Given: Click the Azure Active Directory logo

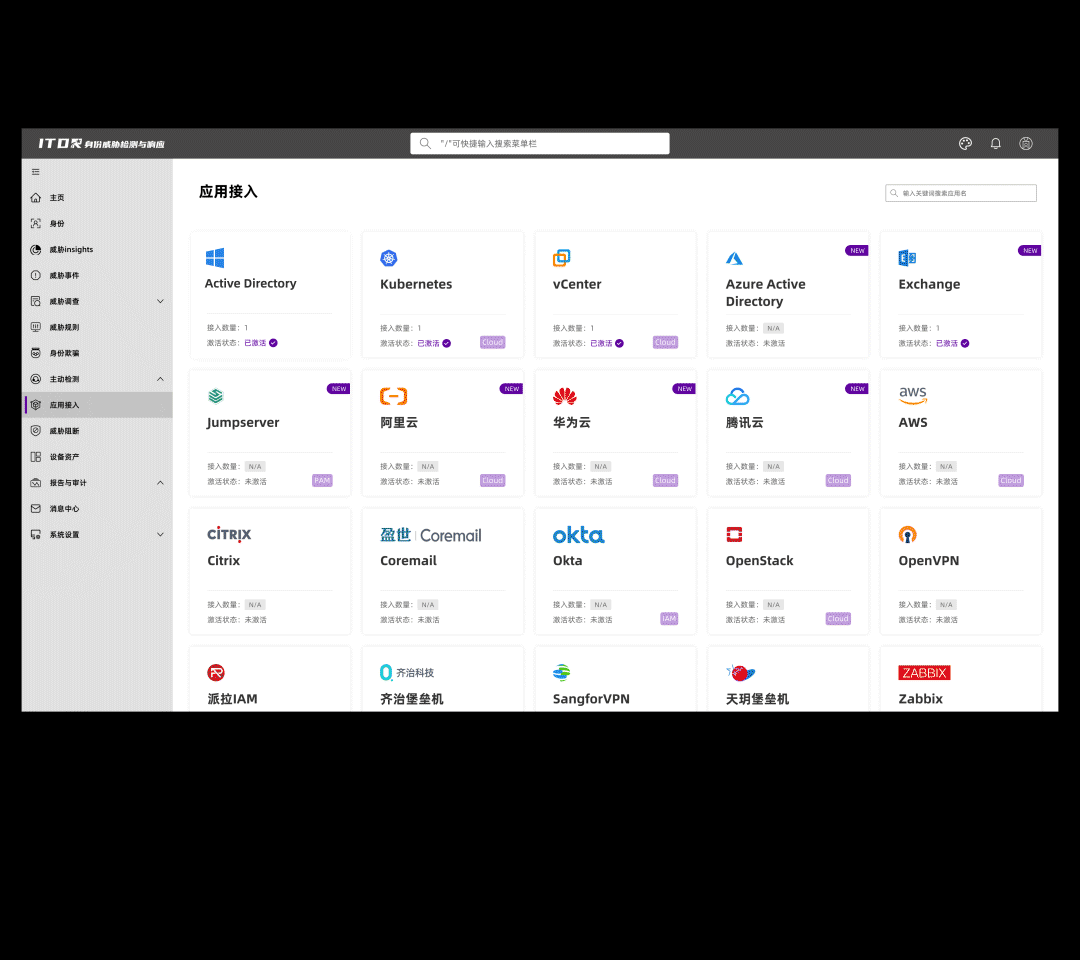Looking at the screenshot, I should (x=734, y=258).
